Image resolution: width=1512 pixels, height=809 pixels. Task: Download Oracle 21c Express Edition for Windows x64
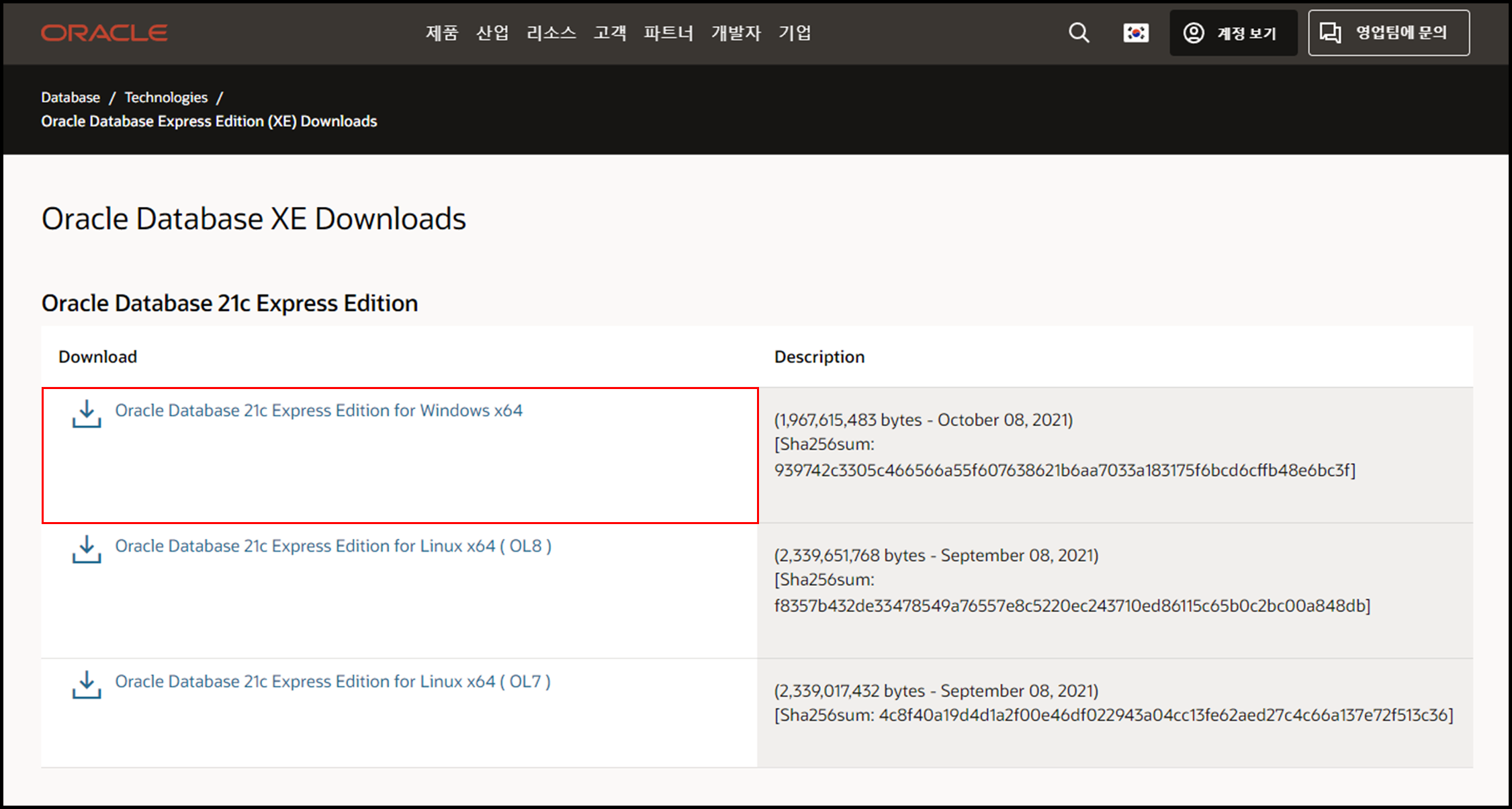(318, 411)
